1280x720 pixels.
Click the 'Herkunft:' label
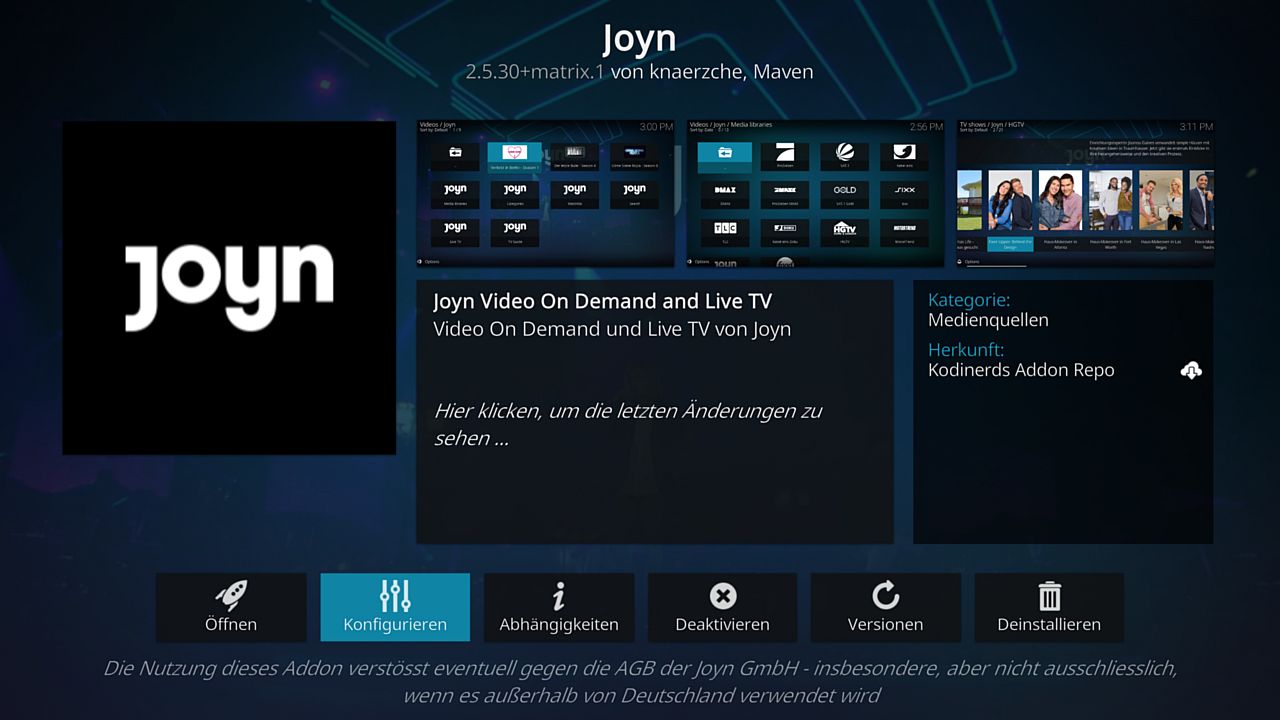coord(966,350)
